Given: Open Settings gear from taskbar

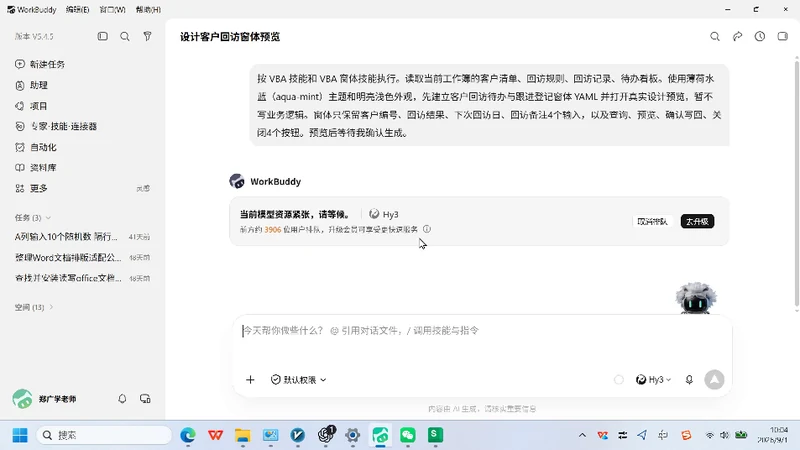Looking at the screenshot, I should click(353, 435).
